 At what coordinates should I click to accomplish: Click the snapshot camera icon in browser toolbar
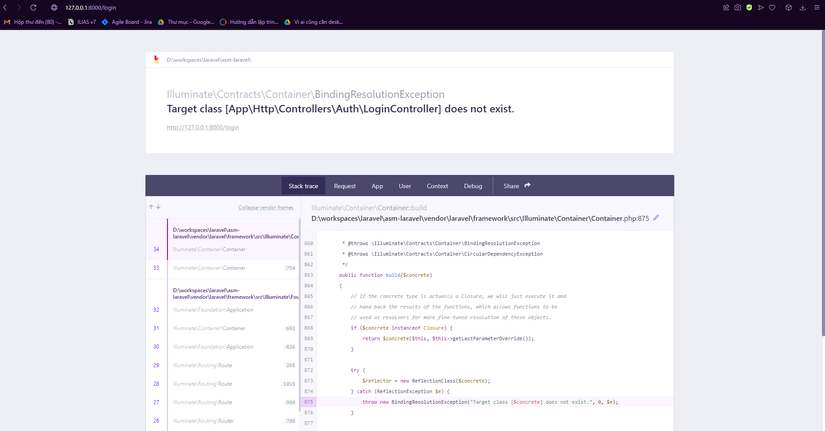coord(738,7)
